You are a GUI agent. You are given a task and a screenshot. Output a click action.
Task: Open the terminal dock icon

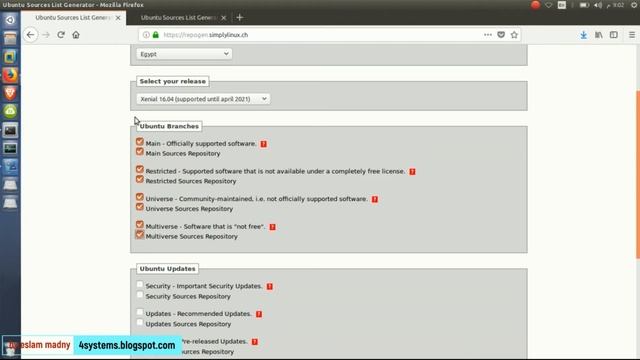[10, 130]
